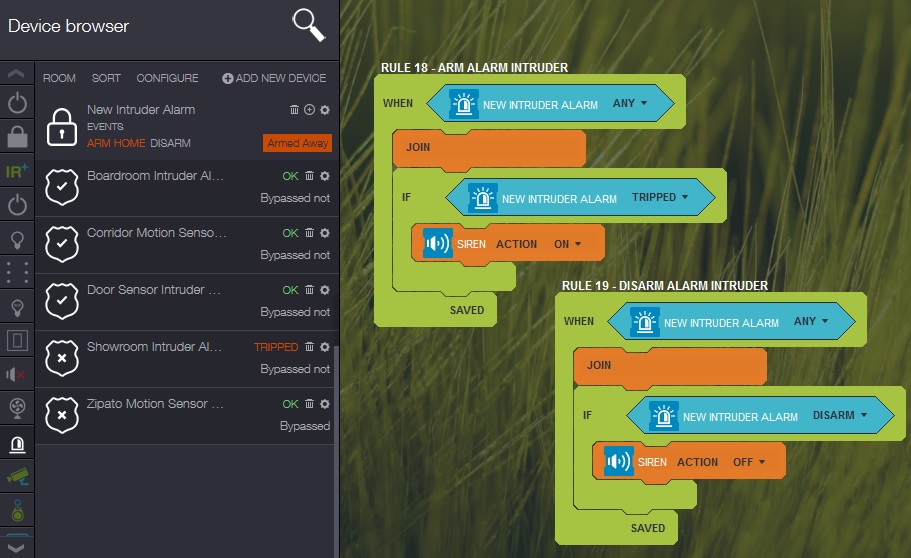
Task: Open the TRIPPED dropdown in Rule 18
Action: 661,198
